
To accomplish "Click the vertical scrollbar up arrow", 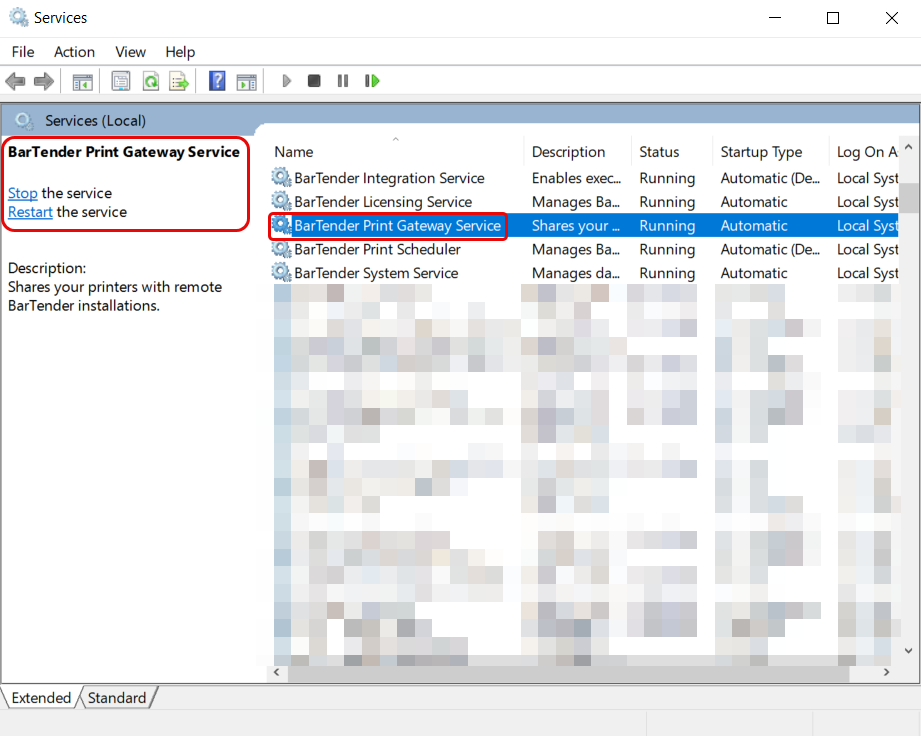I will pyautogui.click(x=908, y=147).
